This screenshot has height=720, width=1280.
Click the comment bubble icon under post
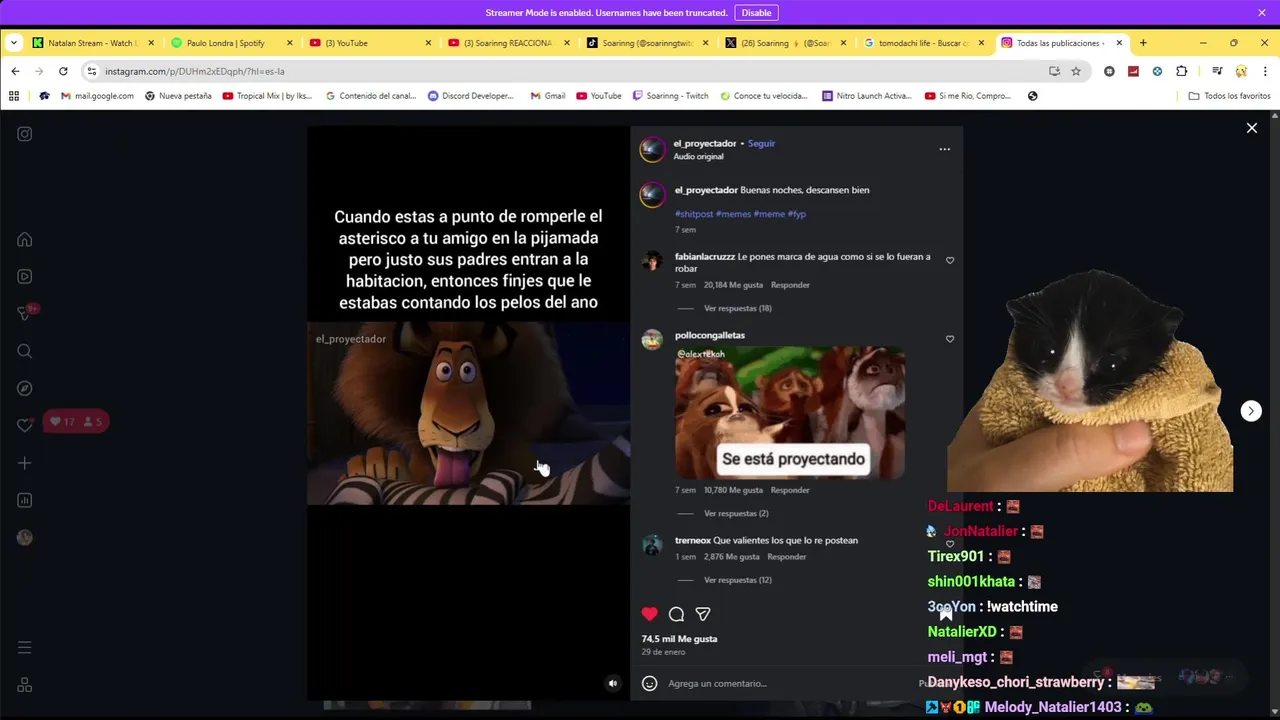tap(676, 614)
